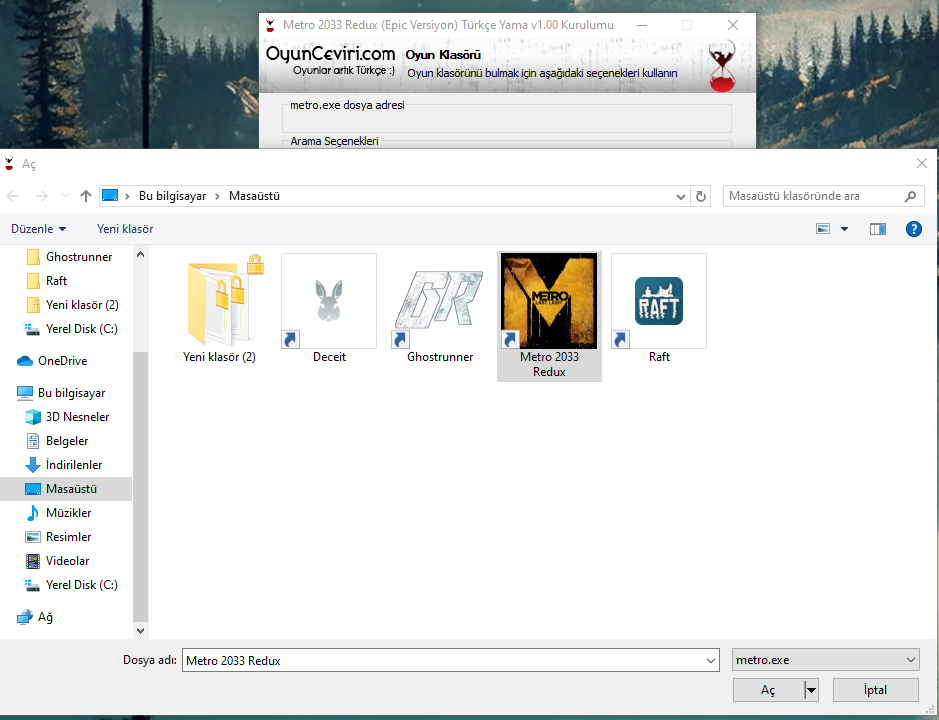Refresh the Masaüstü folder view
The height and width of the screenshot is (720, 939).
tap(701, 196)
